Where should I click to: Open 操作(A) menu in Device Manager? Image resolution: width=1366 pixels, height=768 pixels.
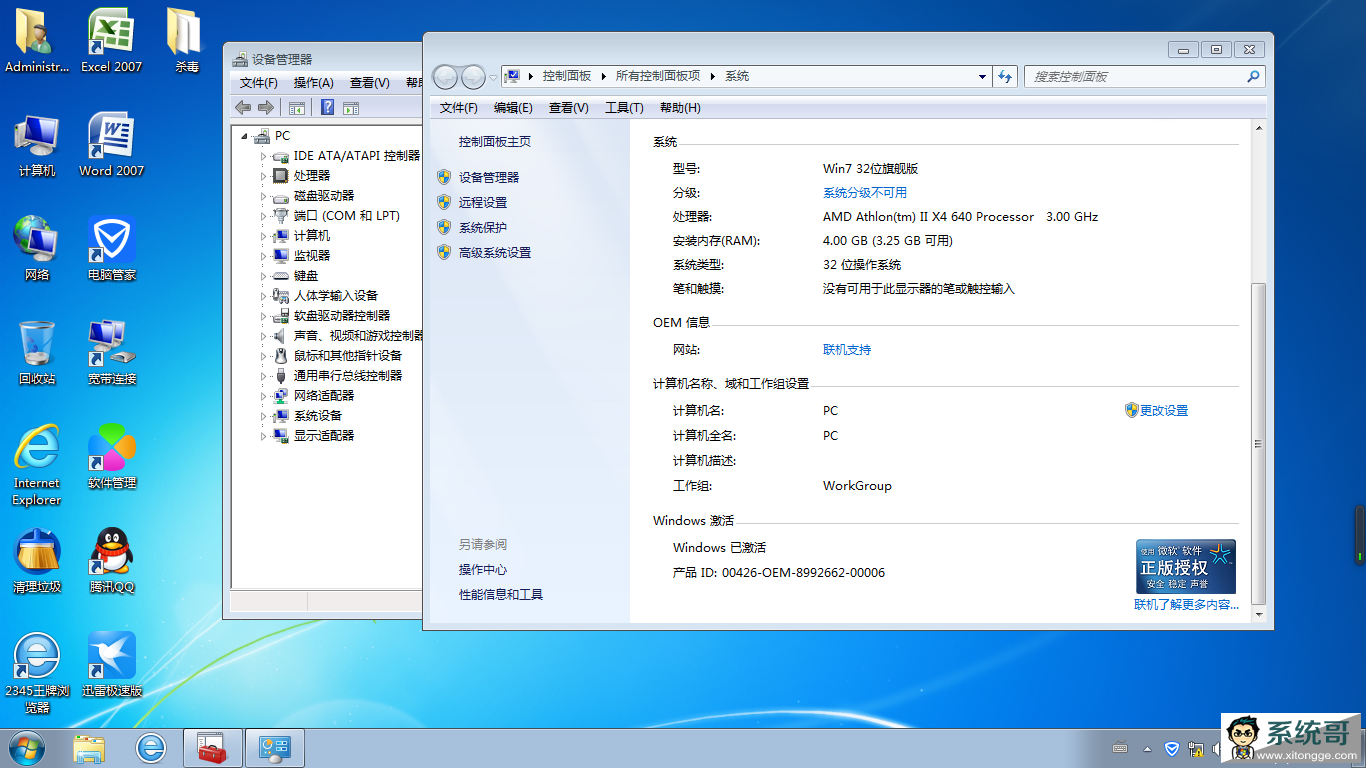pos(314,83)
